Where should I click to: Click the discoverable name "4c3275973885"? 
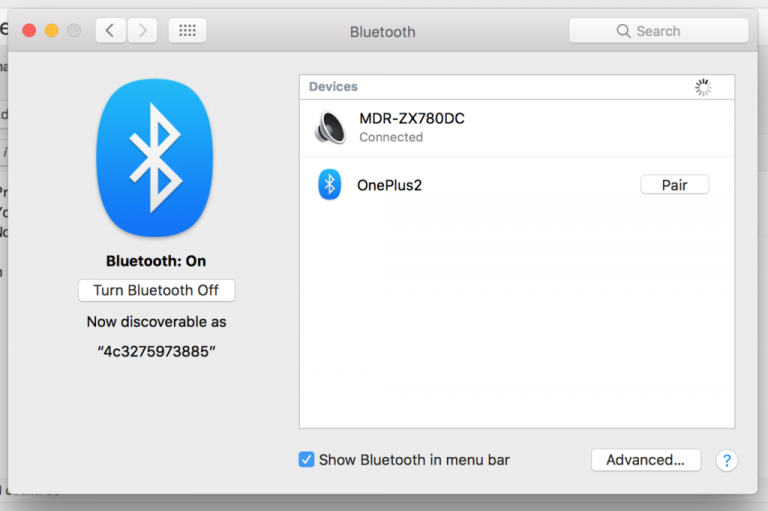(156, 352)
